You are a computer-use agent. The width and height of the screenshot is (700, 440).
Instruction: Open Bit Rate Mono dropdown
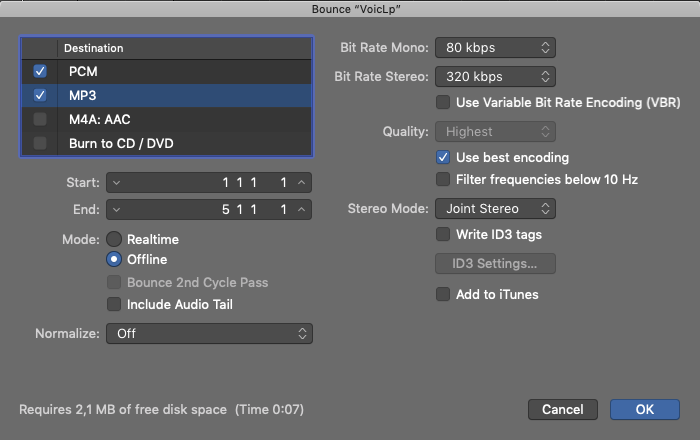coord(494,47)
